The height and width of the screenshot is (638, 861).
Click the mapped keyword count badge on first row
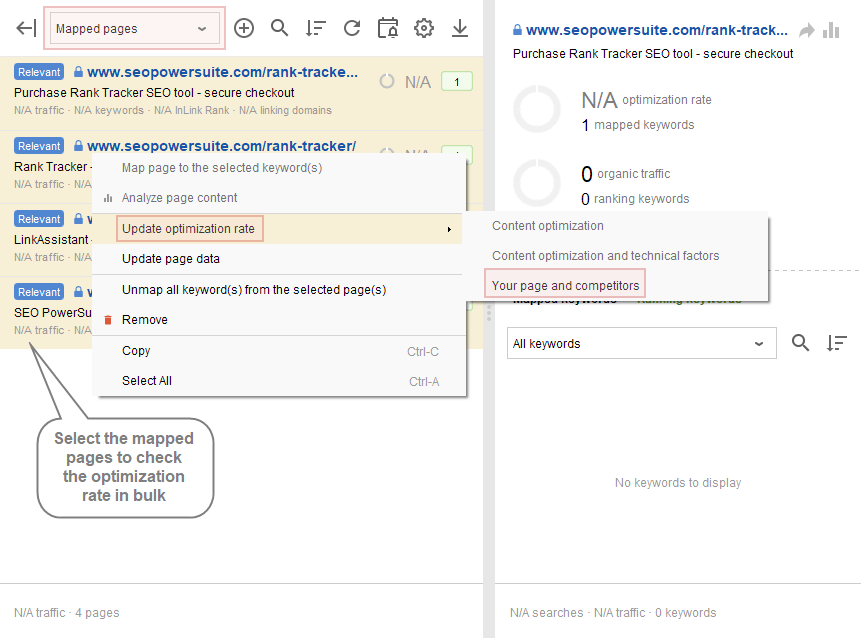click(x=457, y=82)
